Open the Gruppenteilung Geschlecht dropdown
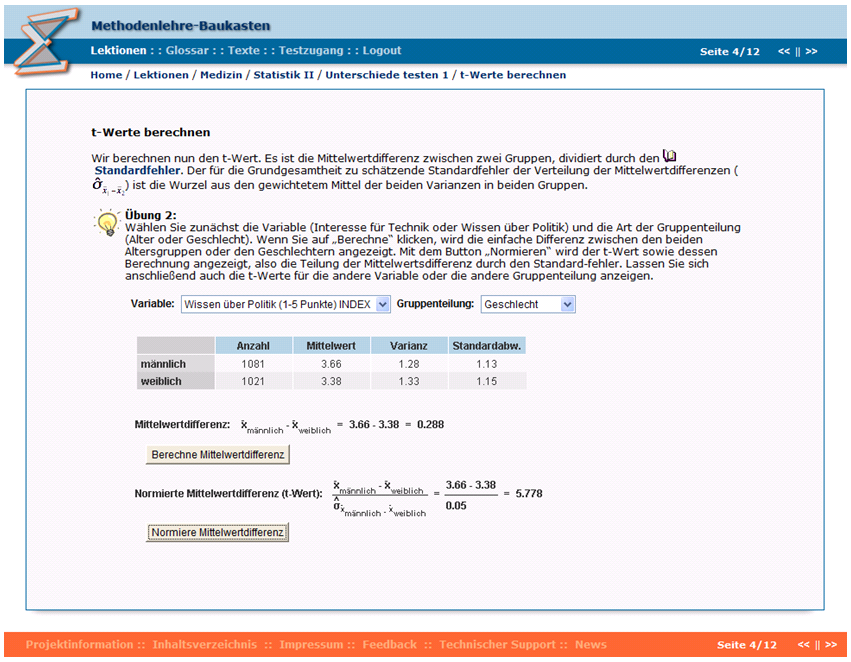The height and width of the screenshot is (662, 851). [x=528, y=304]
